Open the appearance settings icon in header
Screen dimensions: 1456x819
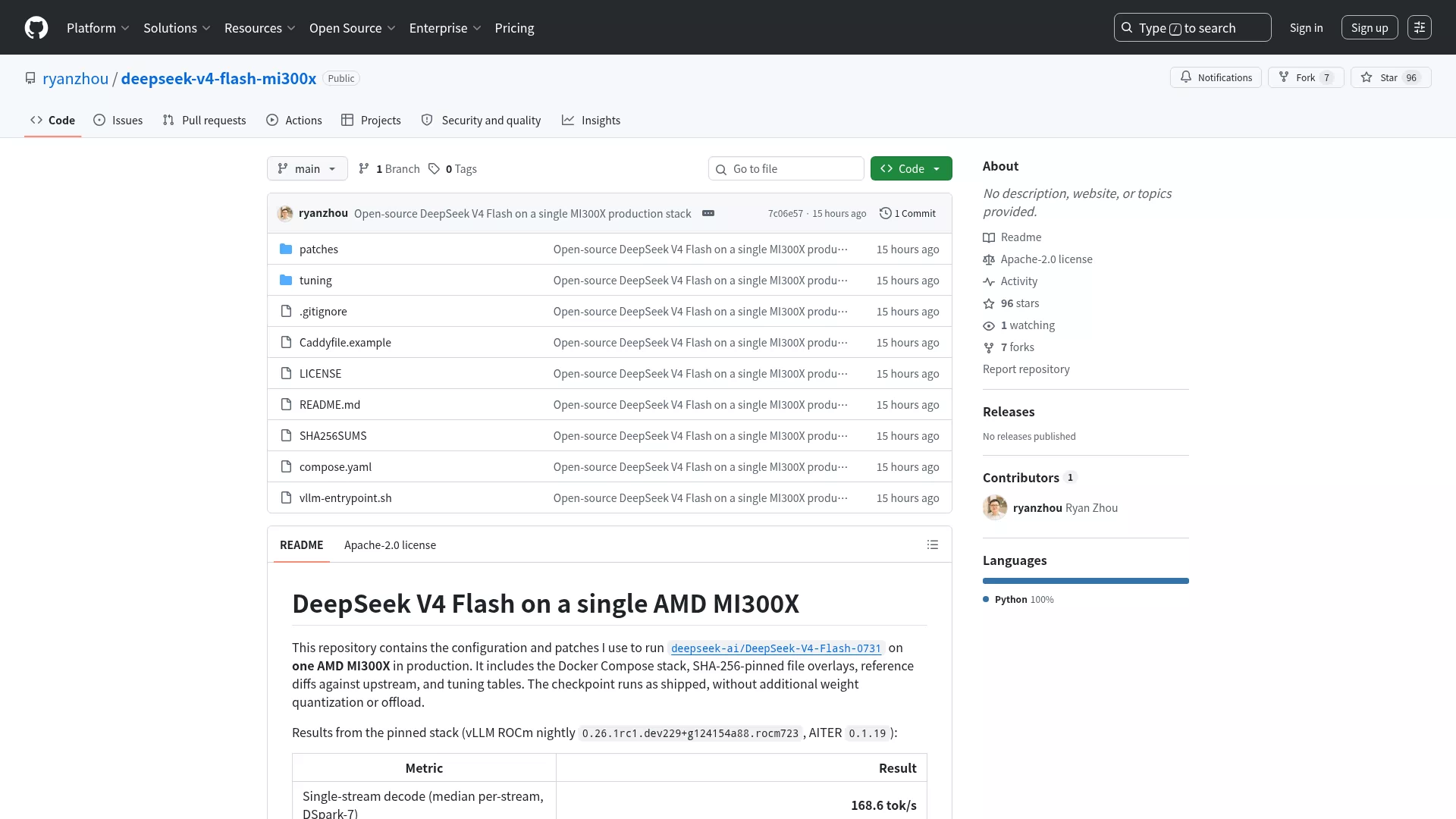[x=1420, y=28]
